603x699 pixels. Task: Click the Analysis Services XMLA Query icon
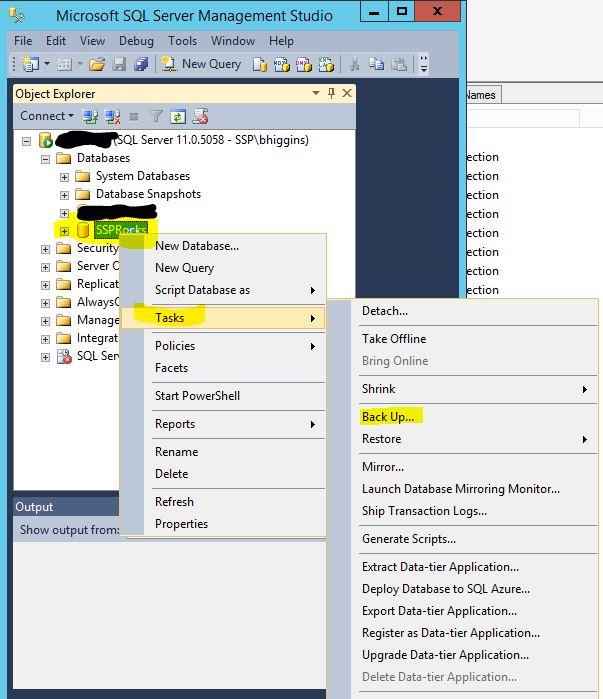pyautogui.click(x=326, y=64)
